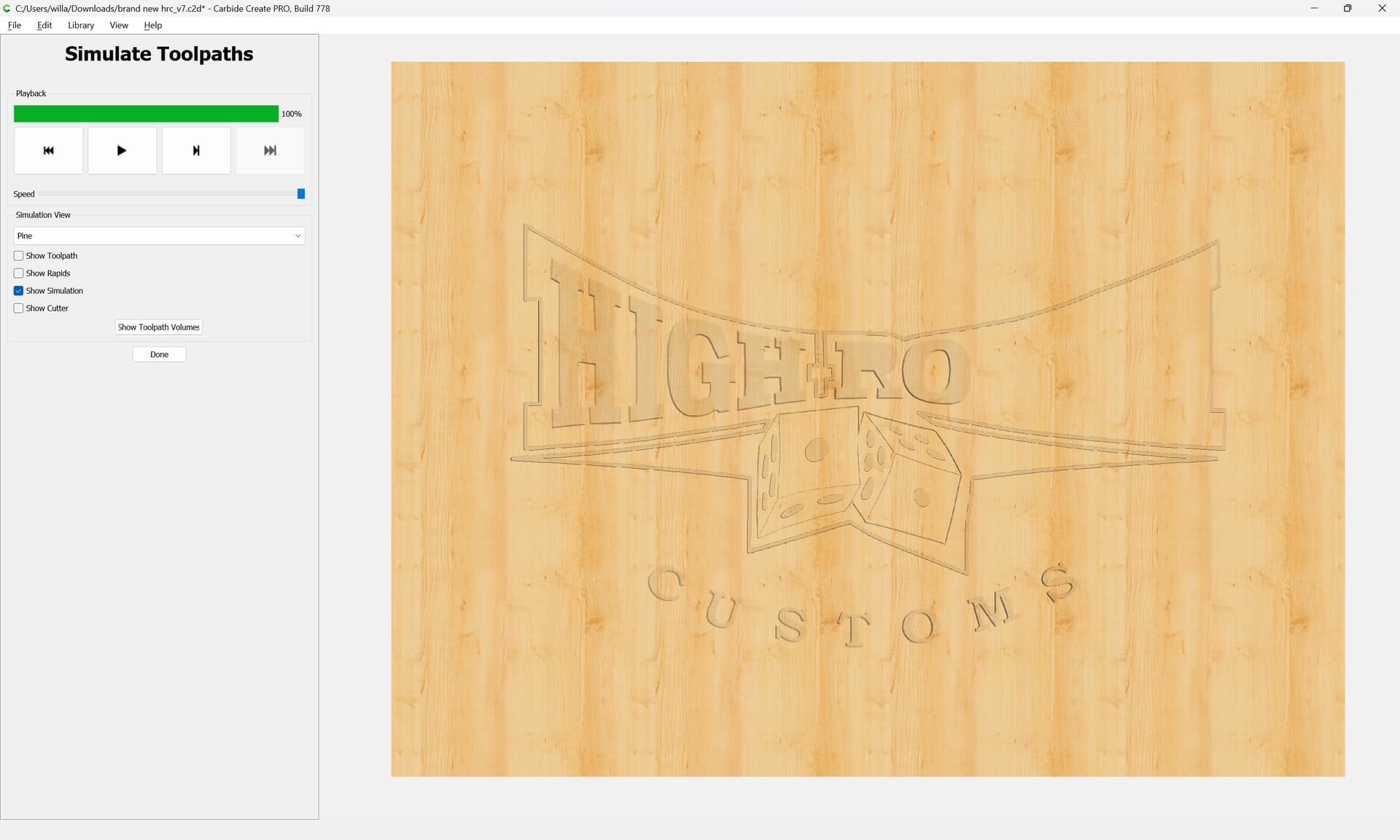The width and height of the screenshot is (1400, 840).
Task: Click Done to exit simulation
Action: pos(159,354)
